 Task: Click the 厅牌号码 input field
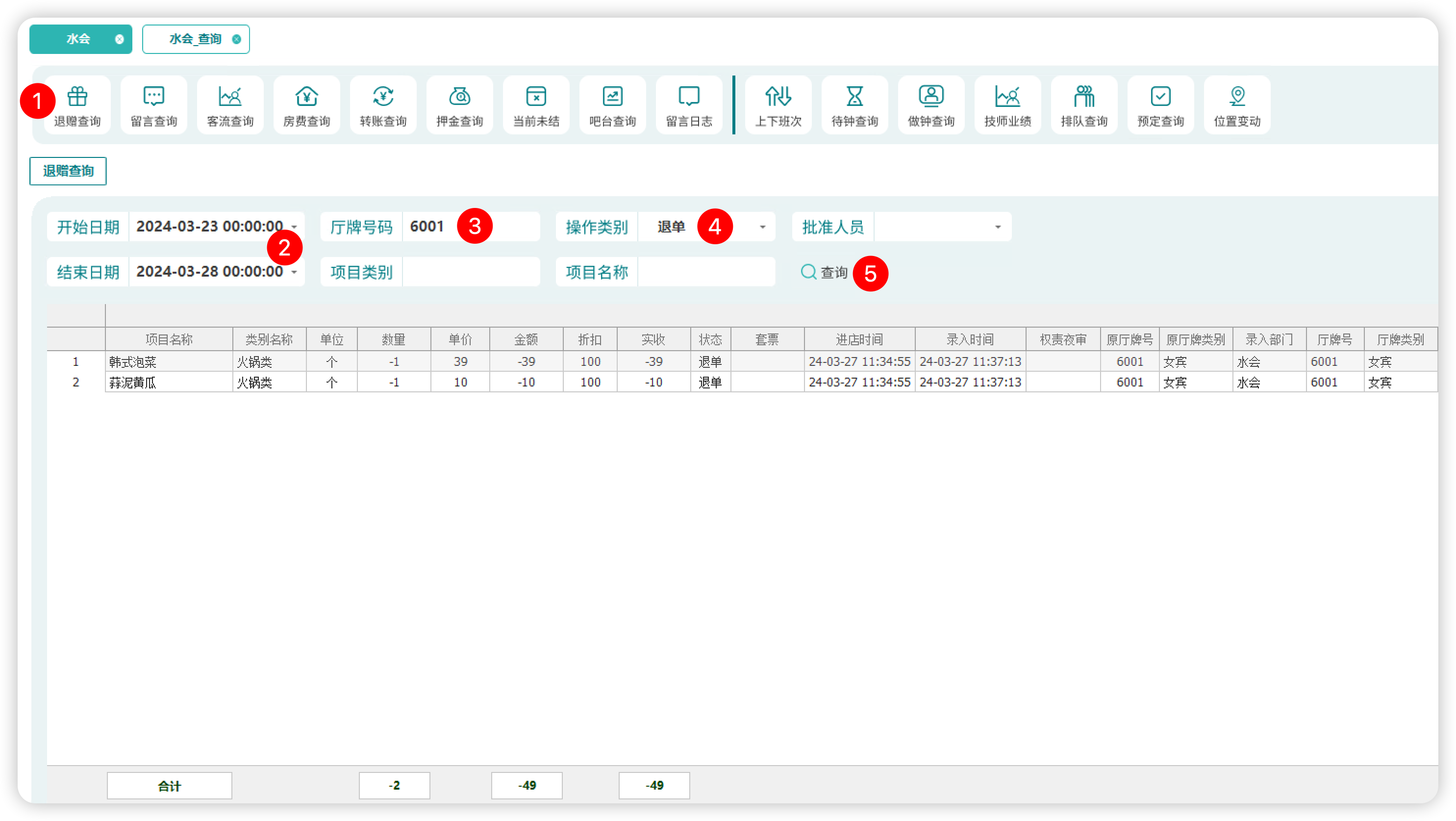click(x=472, y=227)
